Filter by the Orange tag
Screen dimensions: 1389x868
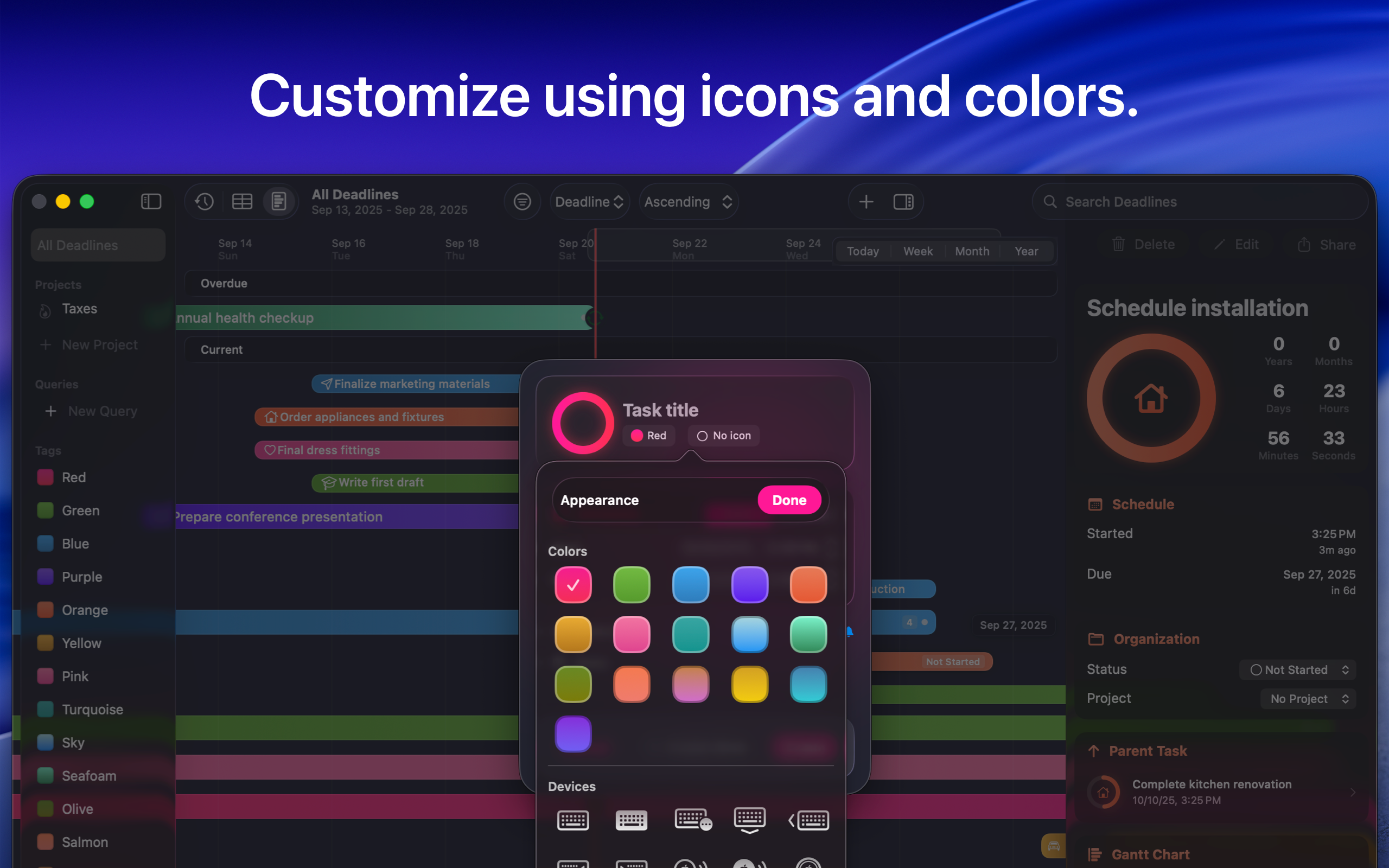(x=72, y=610)
